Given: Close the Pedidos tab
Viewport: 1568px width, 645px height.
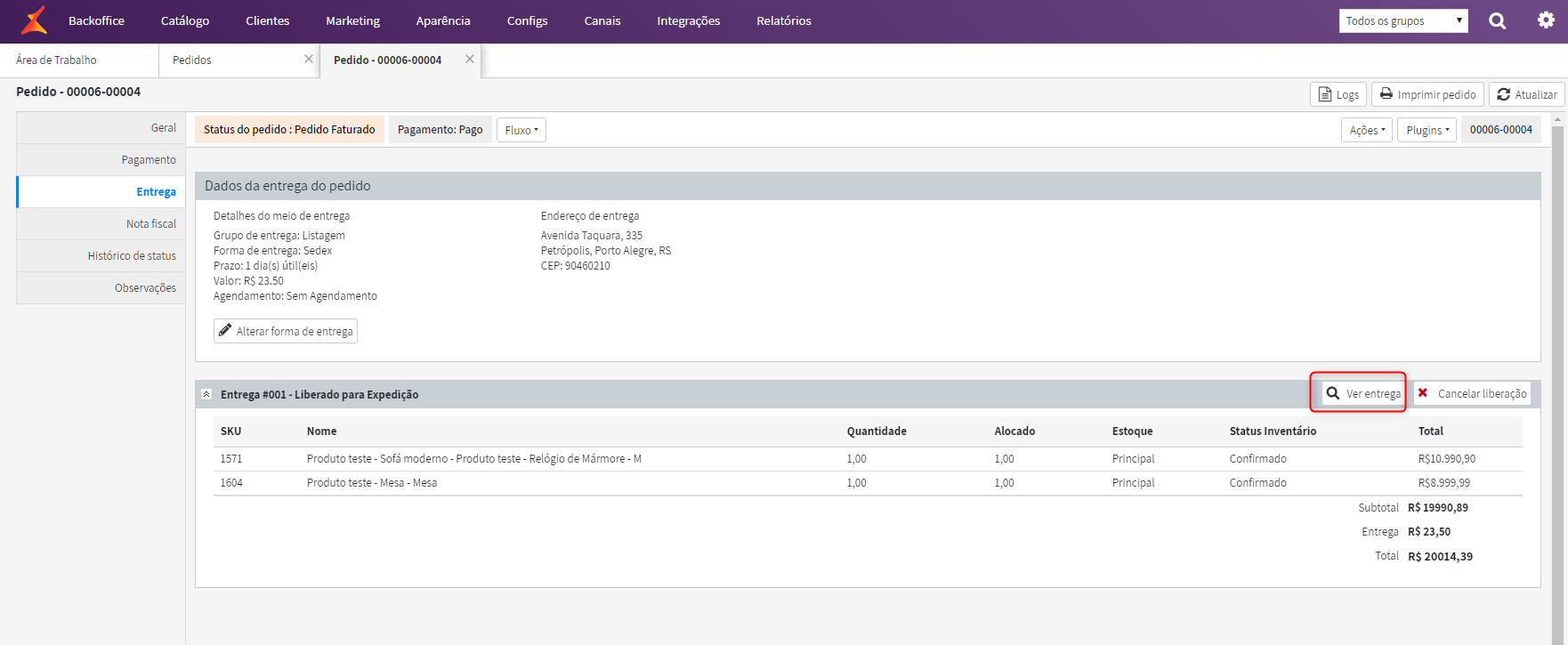Looking at the screenshot, I should click(309, 59).
